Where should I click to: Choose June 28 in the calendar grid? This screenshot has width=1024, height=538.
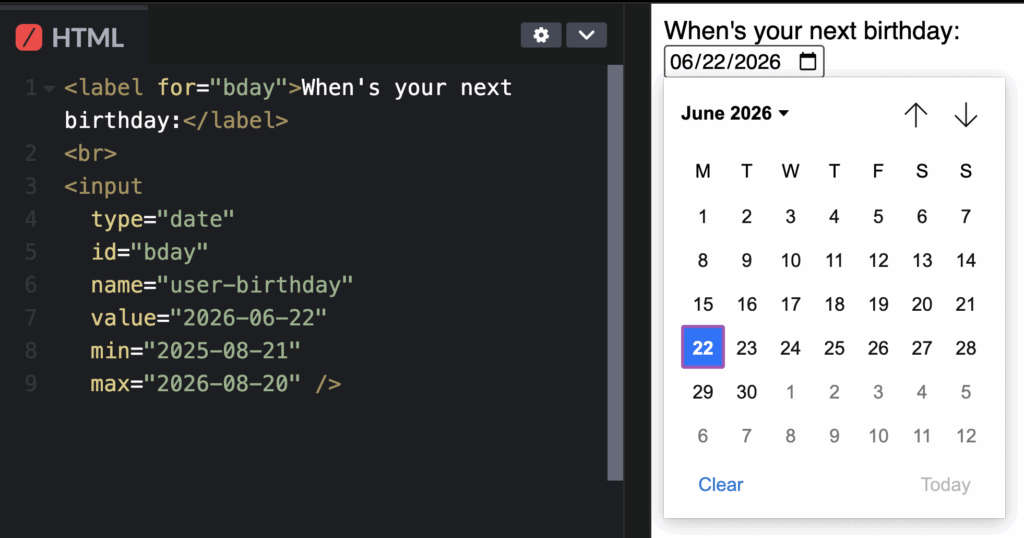tap(966, 348)
